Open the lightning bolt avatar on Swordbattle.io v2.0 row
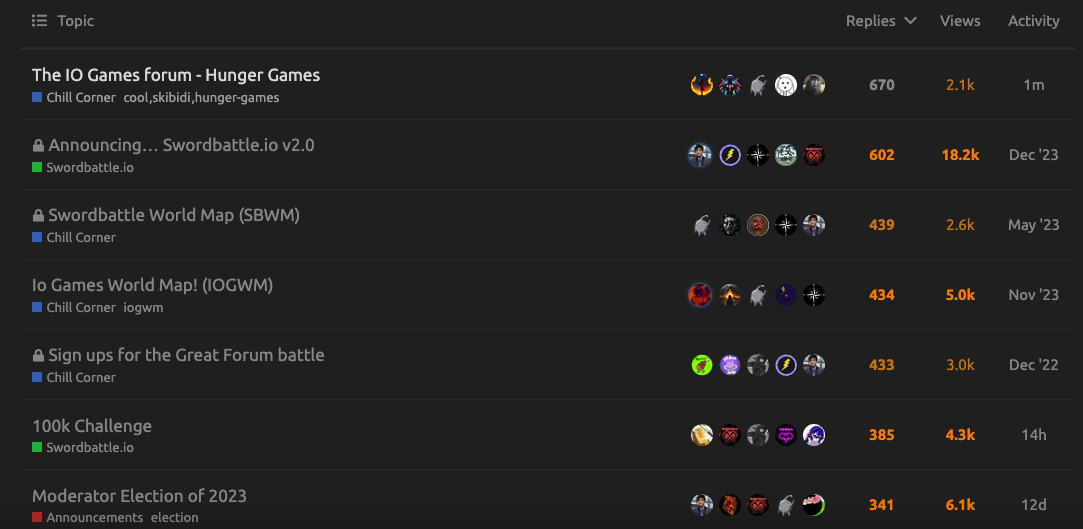Screen dimensions: 1083x529 (730, 155)
